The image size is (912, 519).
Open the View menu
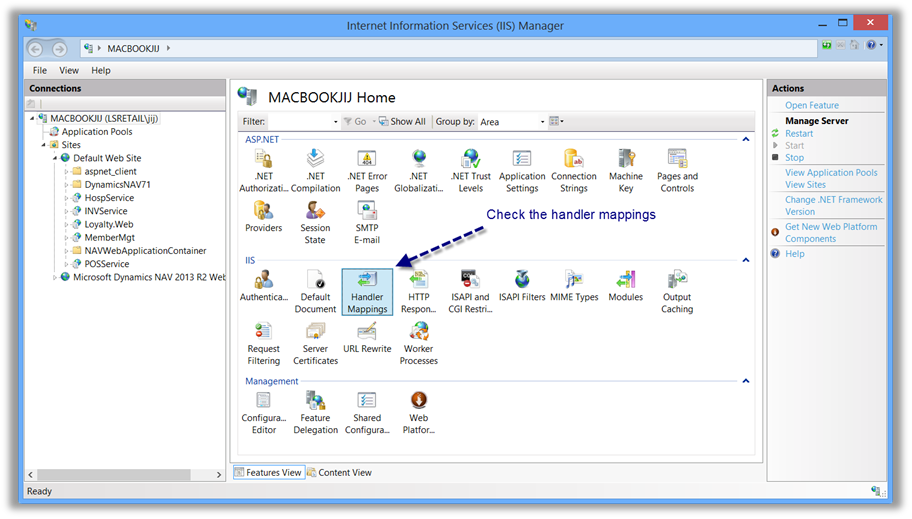tap(69, 70)
